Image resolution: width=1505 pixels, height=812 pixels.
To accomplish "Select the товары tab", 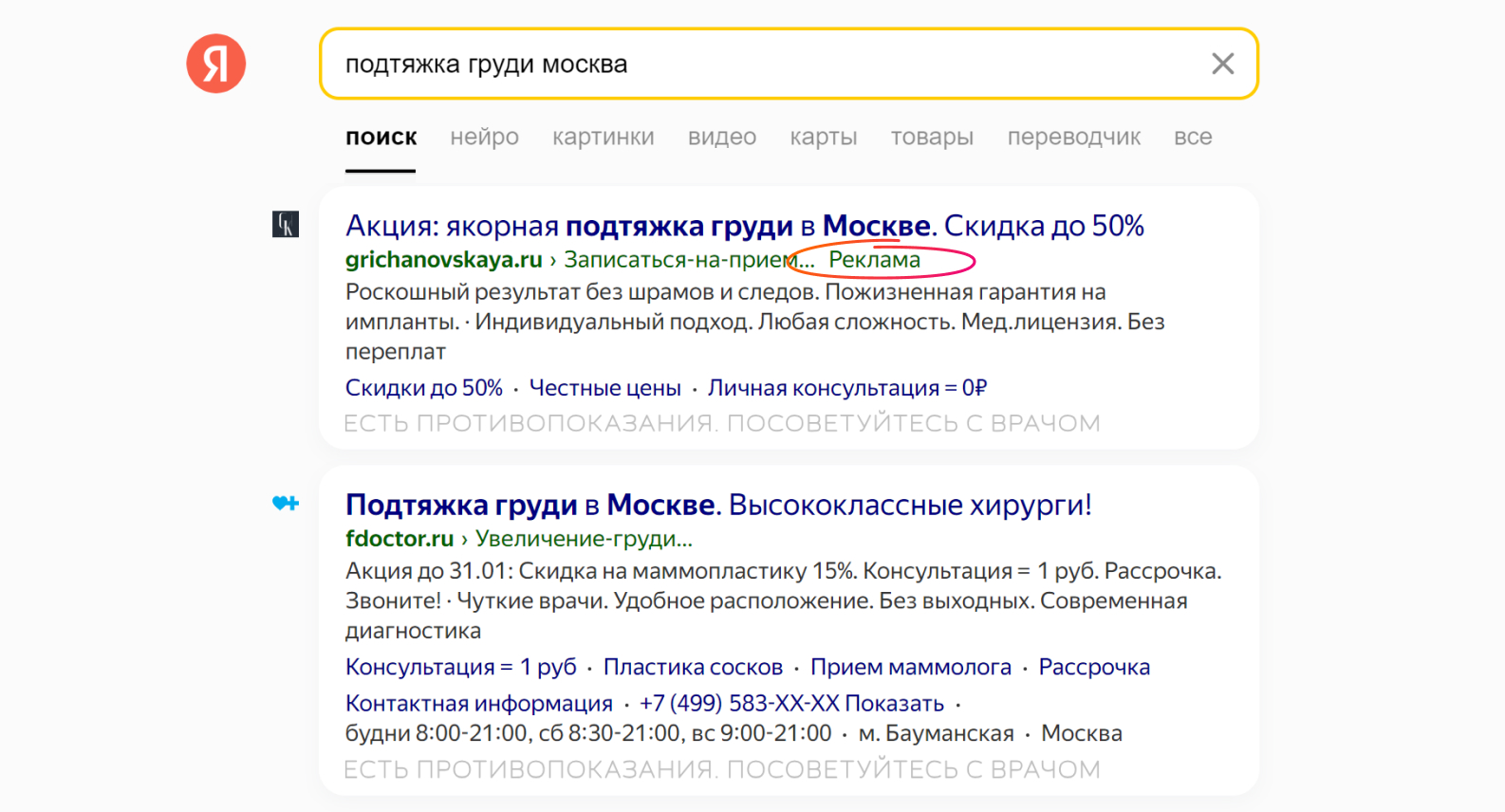I will coord(931,138).
